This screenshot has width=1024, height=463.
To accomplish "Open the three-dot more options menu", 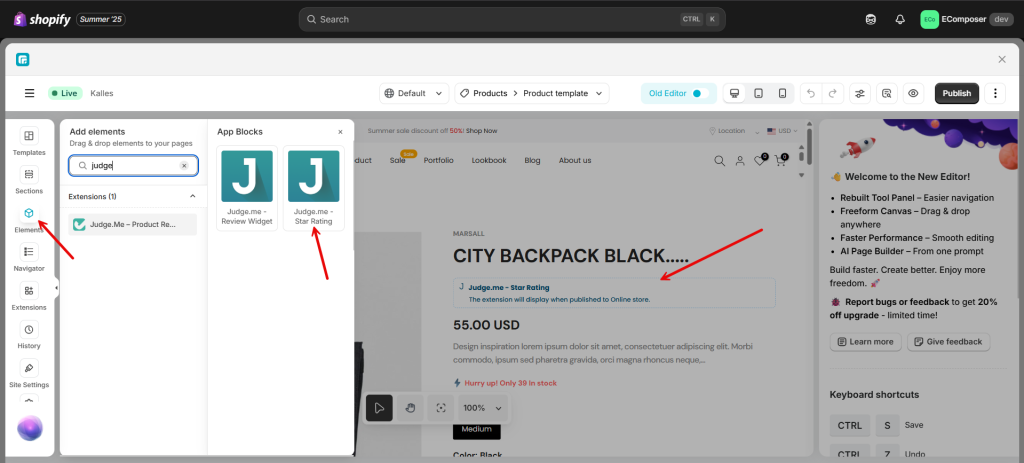I will click(x=995, y=93).
